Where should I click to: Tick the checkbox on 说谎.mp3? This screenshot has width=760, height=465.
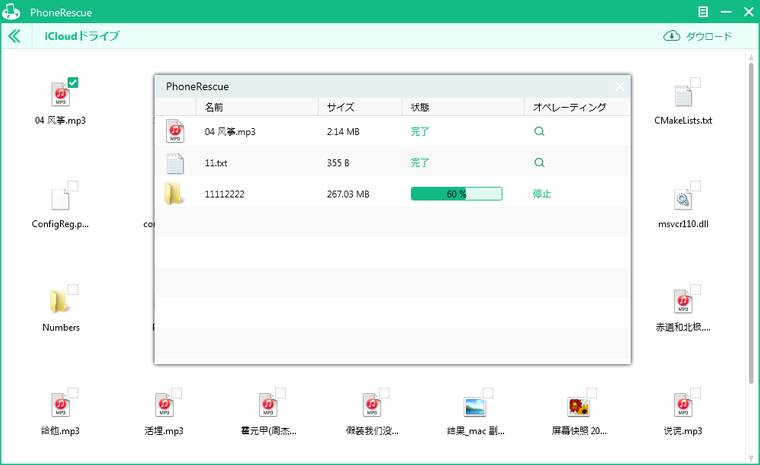coord(696,393)
